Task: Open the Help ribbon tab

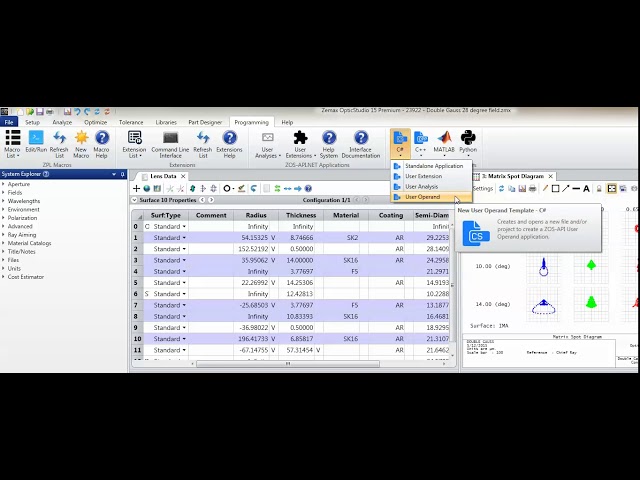Action: point(287,122)
